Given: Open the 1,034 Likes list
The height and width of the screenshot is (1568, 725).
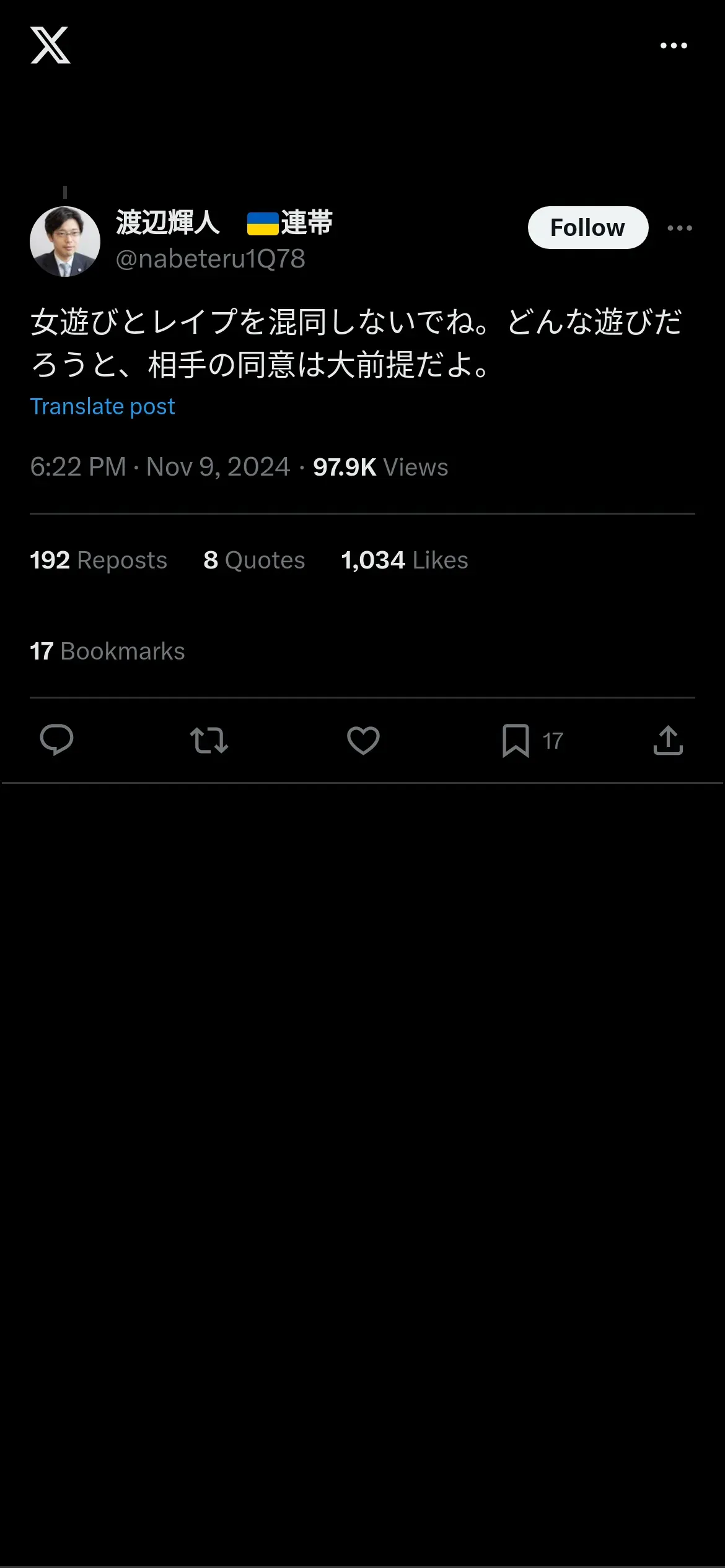Looking at the screenshot, I should coord(404,560).
